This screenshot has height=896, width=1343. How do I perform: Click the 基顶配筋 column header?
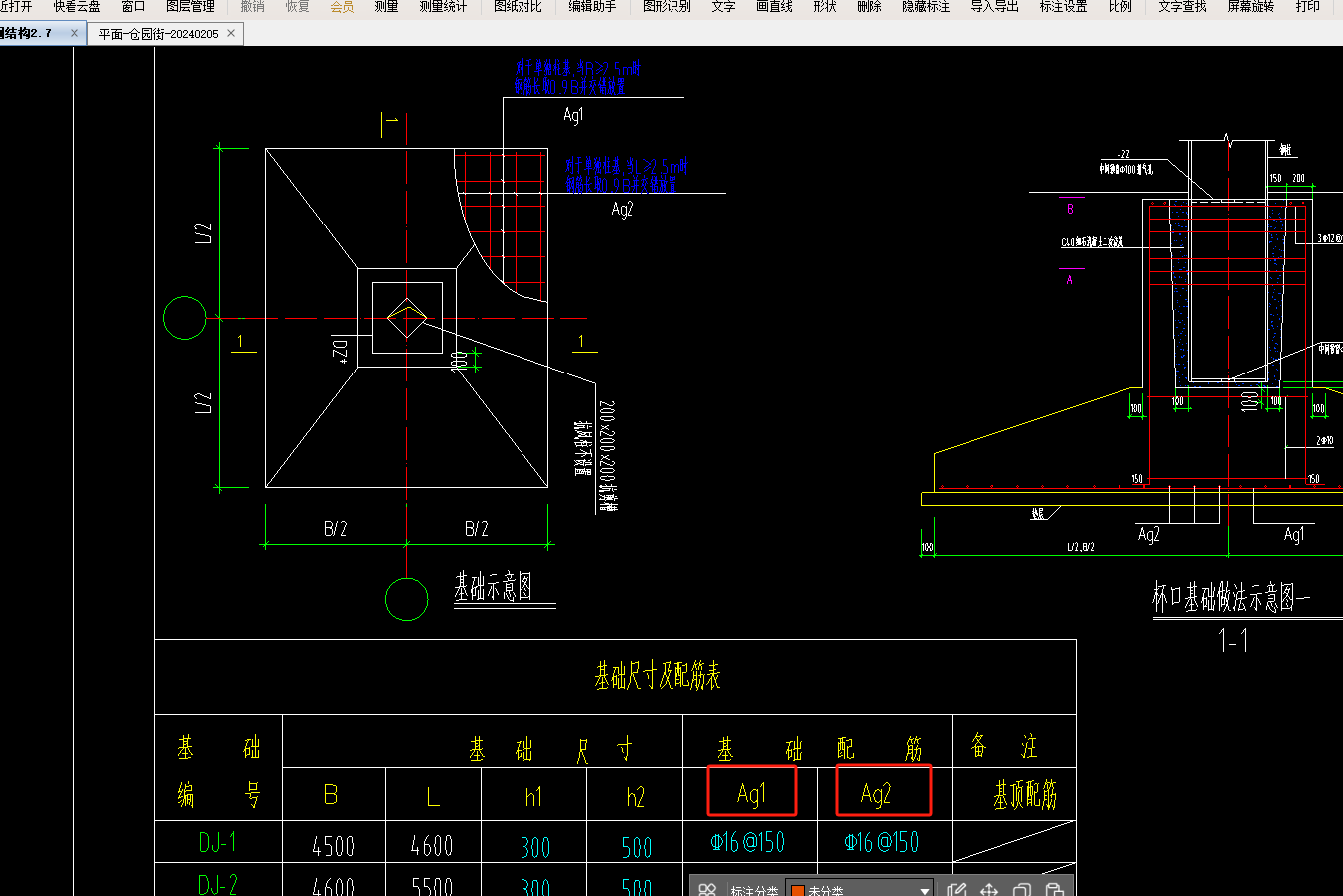click(x=1025, y=795)
